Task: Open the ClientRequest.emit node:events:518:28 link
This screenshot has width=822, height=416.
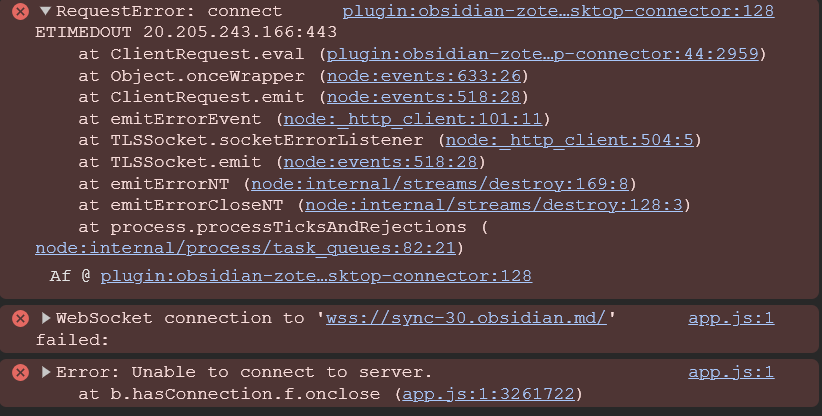Action: pos(423,97)
